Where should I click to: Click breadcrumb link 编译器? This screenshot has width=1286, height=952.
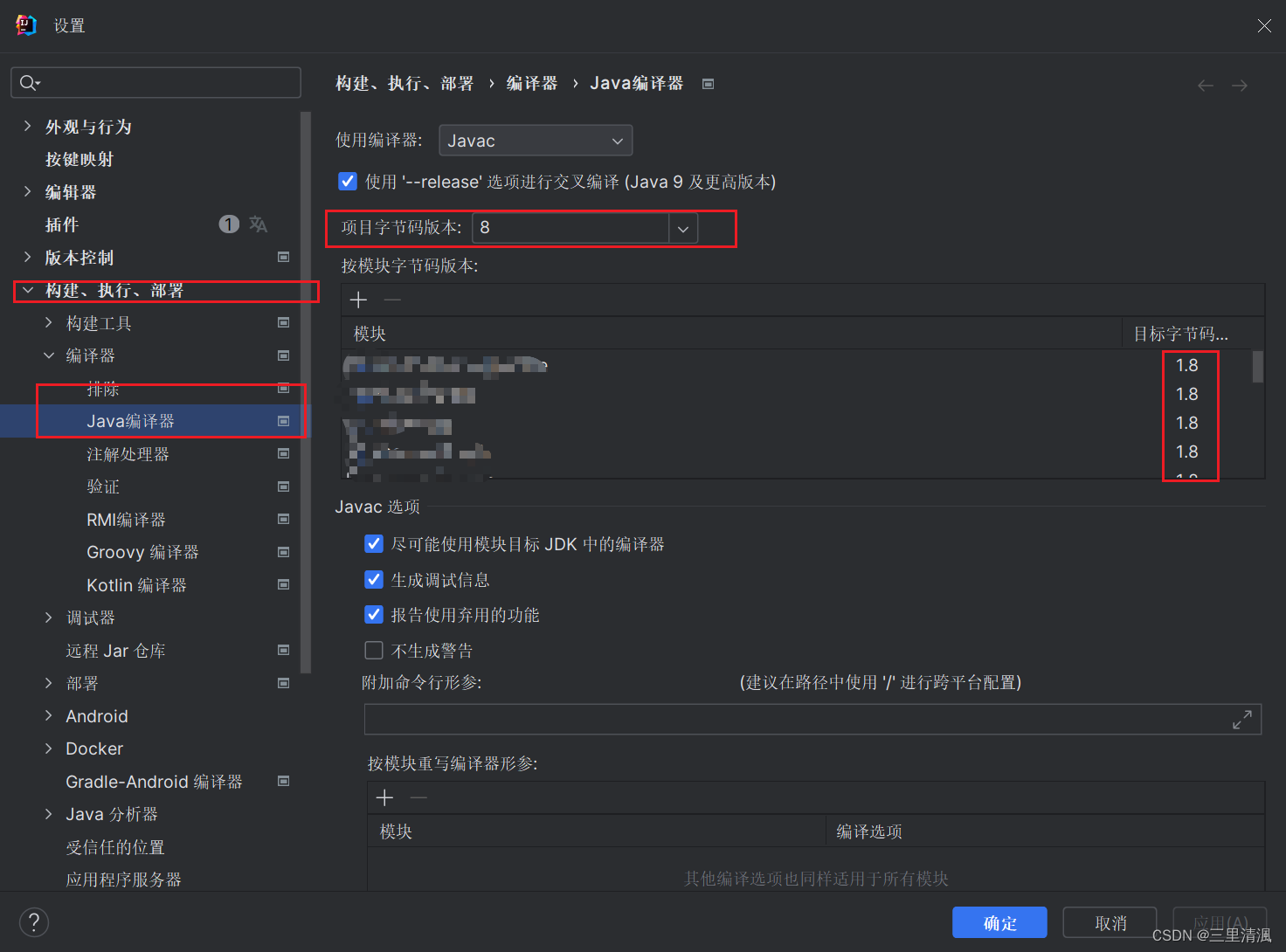[532, 84]
